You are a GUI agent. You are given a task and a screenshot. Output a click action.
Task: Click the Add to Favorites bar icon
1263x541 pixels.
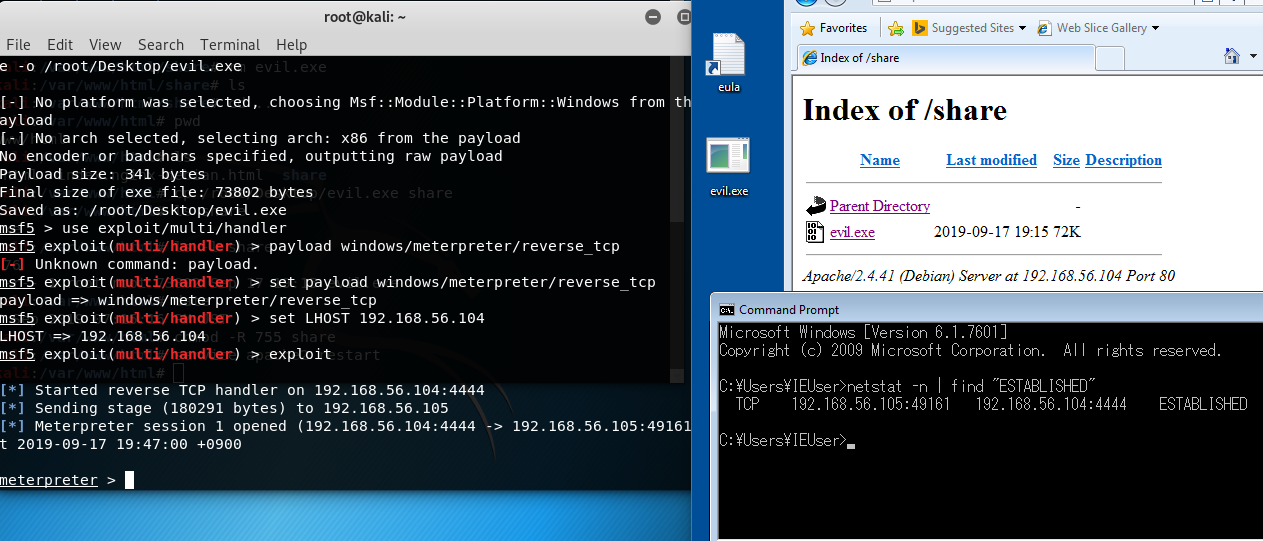pos(896,28)
